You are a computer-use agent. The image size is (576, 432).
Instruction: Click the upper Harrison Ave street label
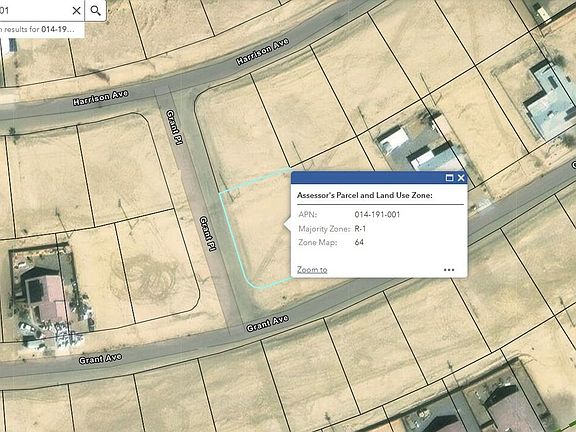pos(262,51)
